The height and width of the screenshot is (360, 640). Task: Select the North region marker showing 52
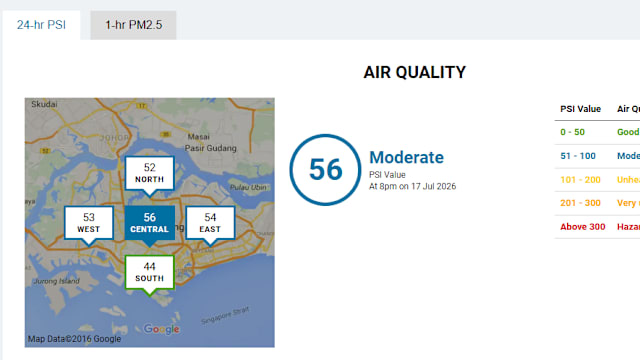tap(150, 173)
